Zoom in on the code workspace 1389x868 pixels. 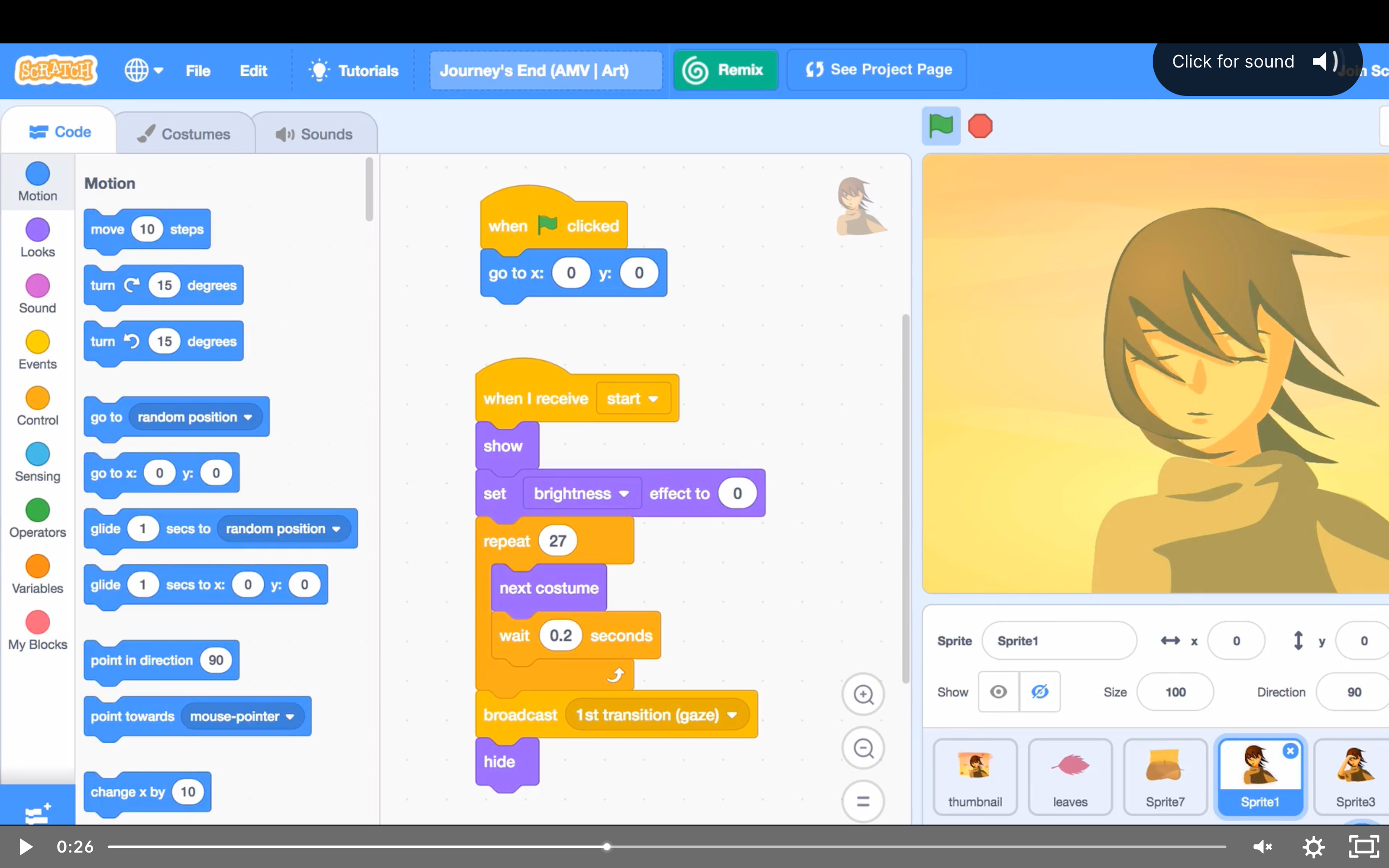point(863,694)
